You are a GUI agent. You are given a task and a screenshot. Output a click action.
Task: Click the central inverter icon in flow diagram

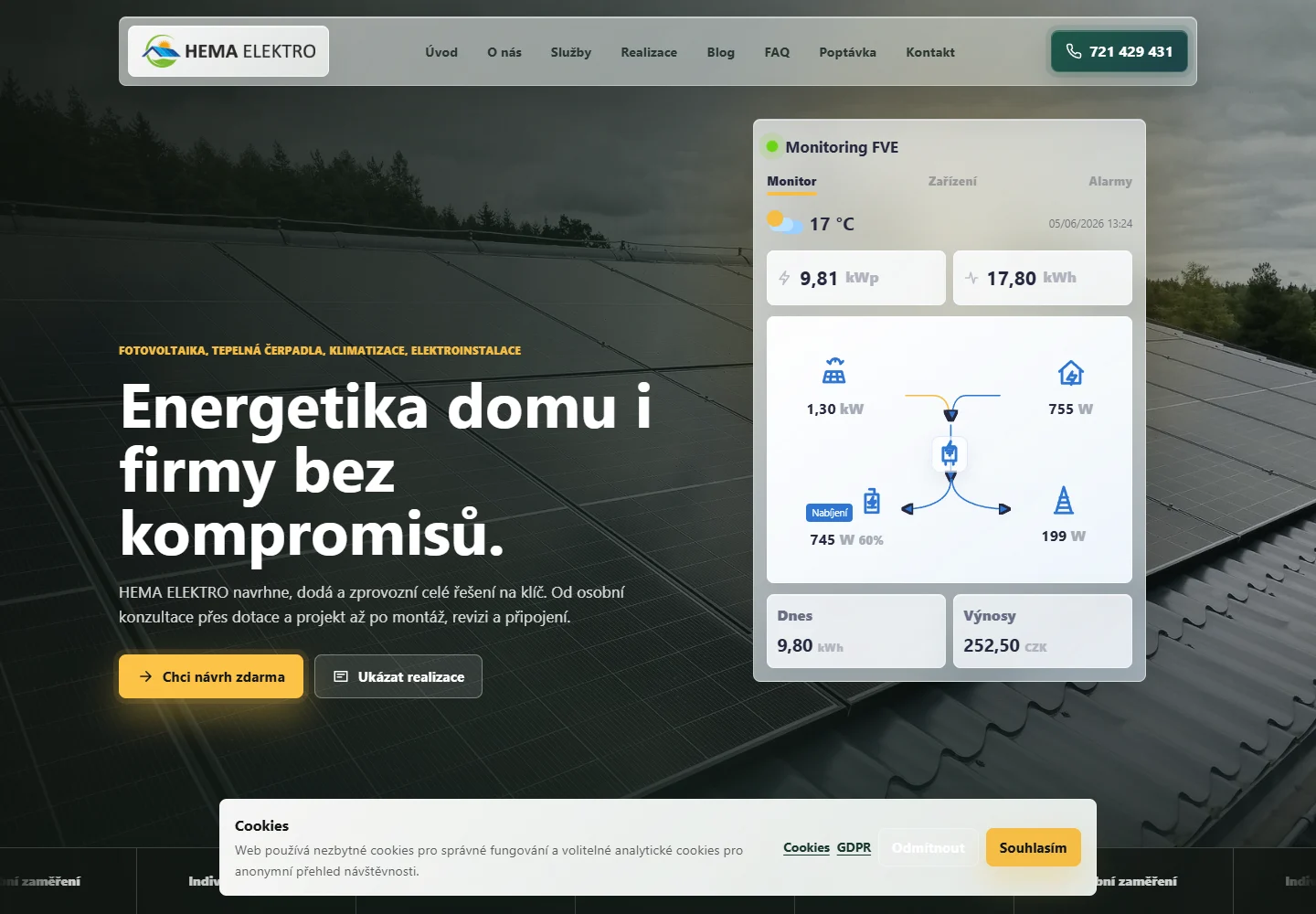(950, 453)
